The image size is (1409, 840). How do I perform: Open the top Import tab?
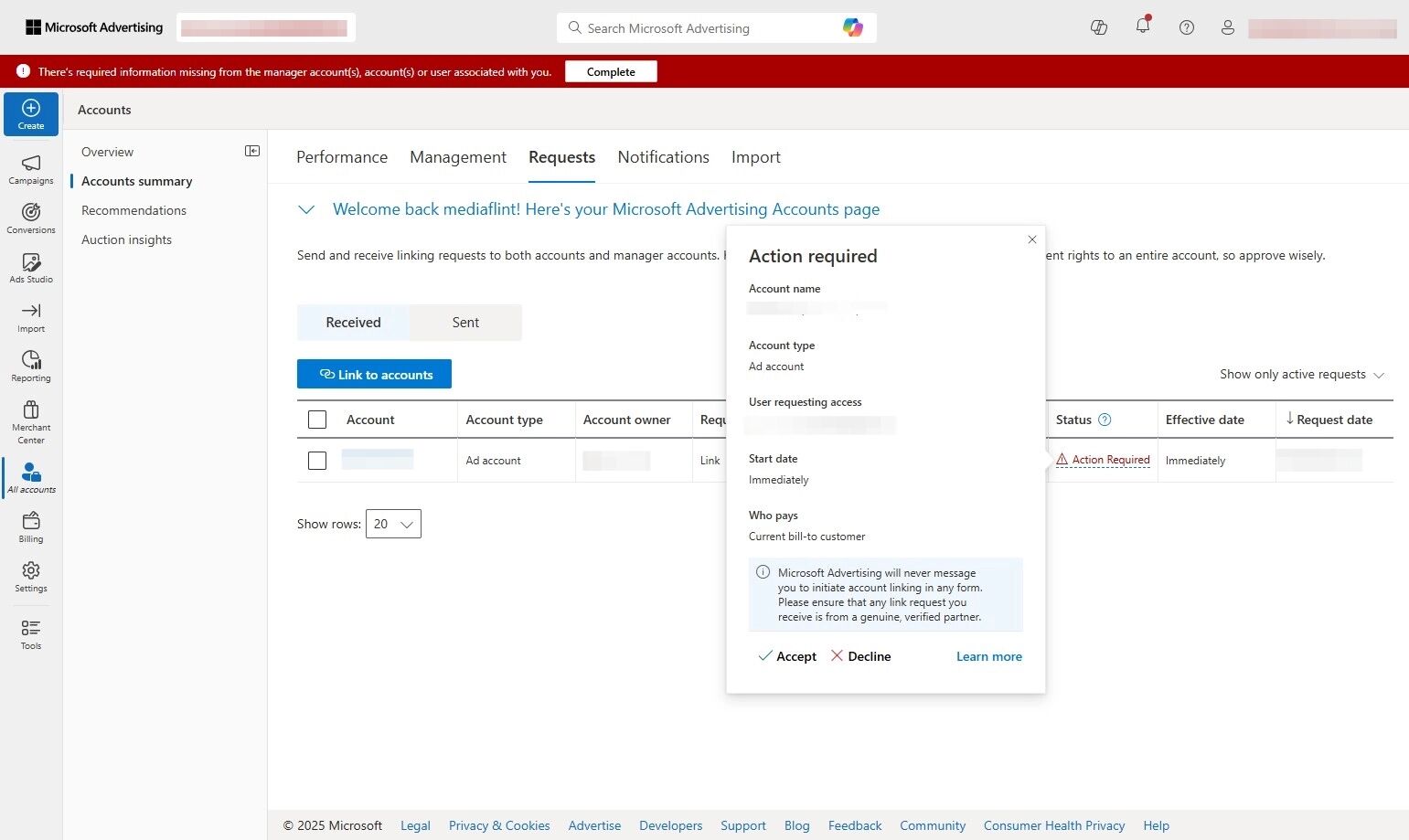[x=756, y=157]
